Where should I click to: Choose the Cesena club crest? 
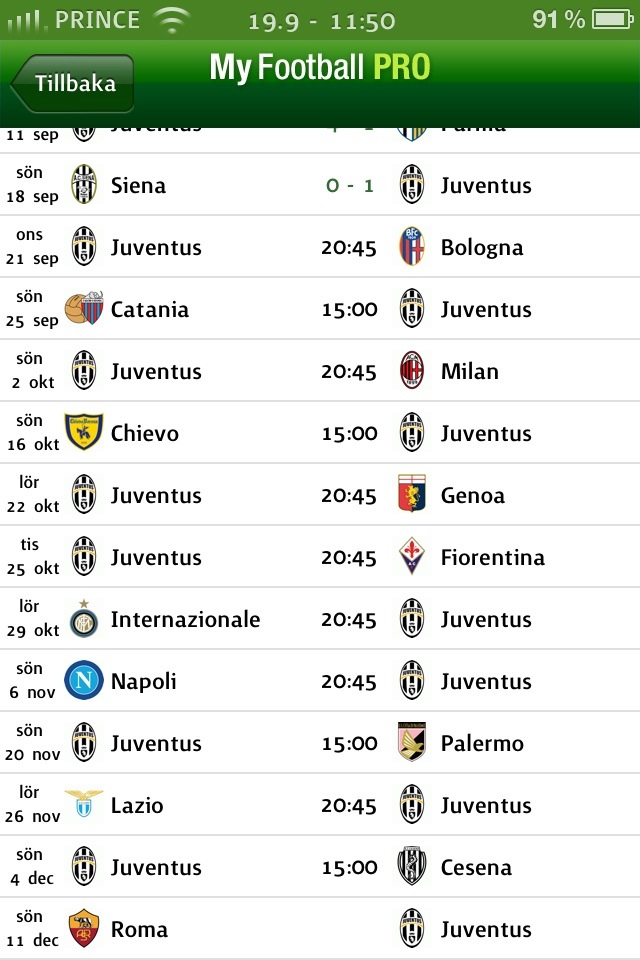[x=412, y=866]
